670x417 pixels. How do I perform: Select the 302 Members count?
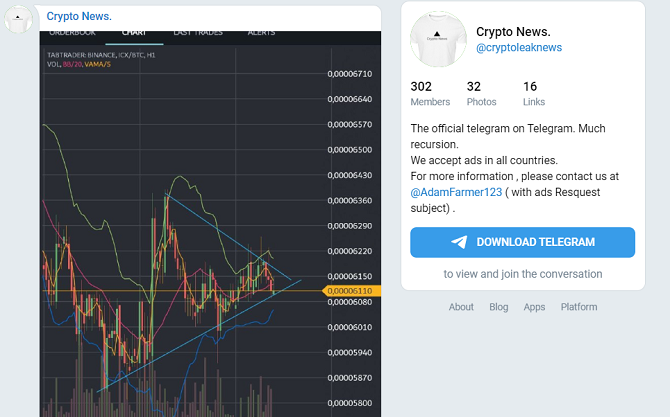click(430, 94)
